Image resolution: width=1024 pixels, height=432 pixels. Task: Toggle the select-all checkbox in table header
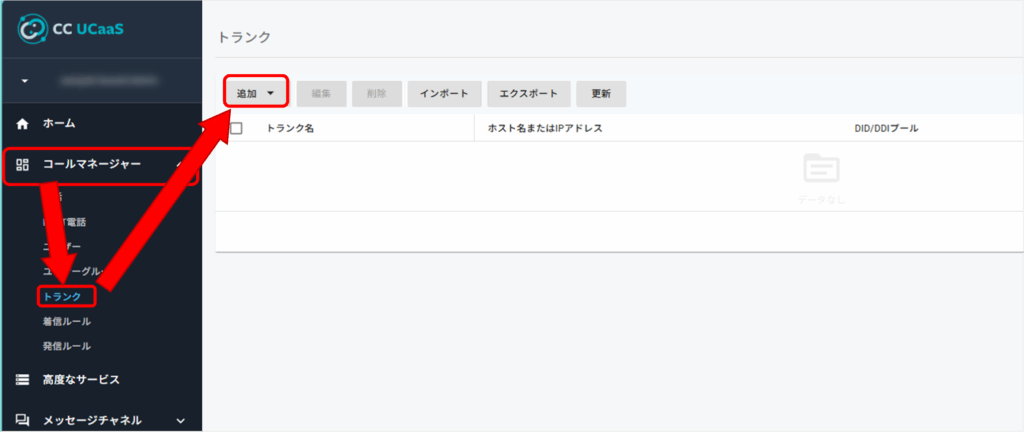[x=237, y=129]
